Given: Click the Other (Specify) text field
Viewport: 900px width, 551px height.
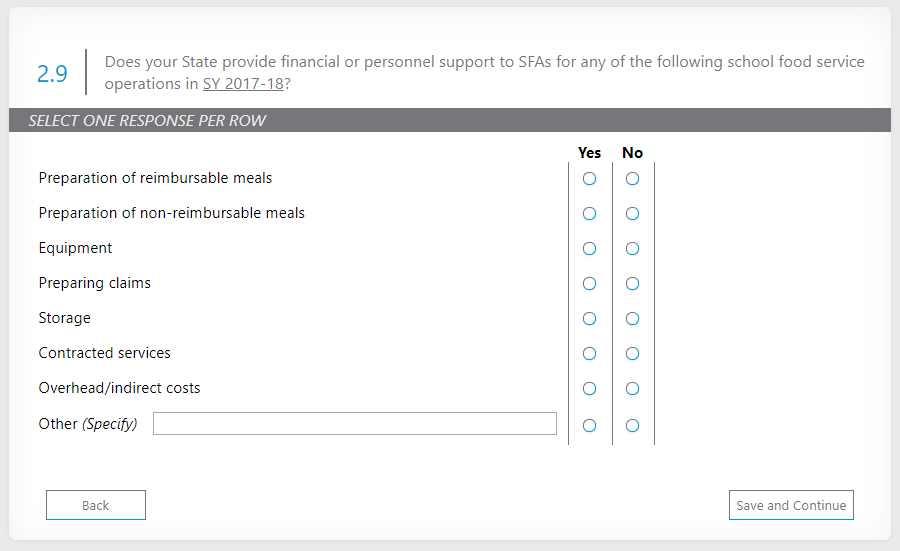Looking at the screenshot, I should click(354, 424).
